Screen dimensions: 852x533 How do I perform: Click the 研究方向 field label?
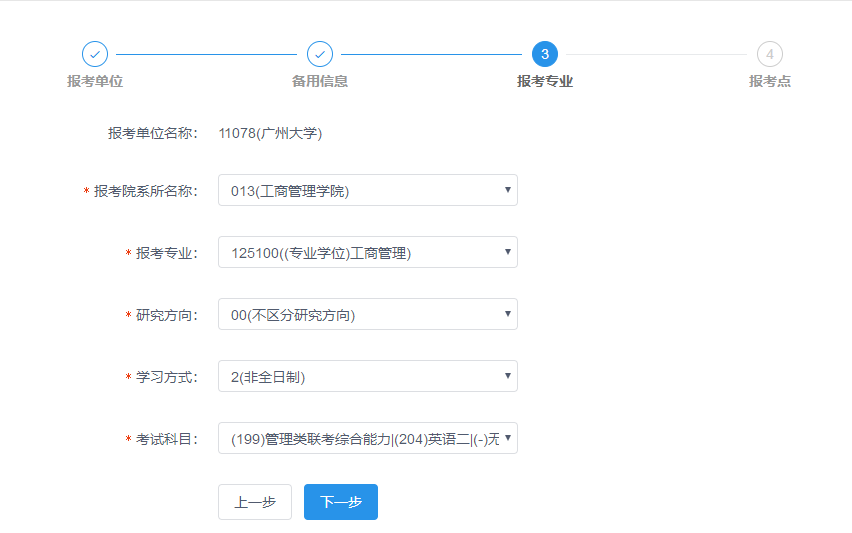click(x=167, y=315)
